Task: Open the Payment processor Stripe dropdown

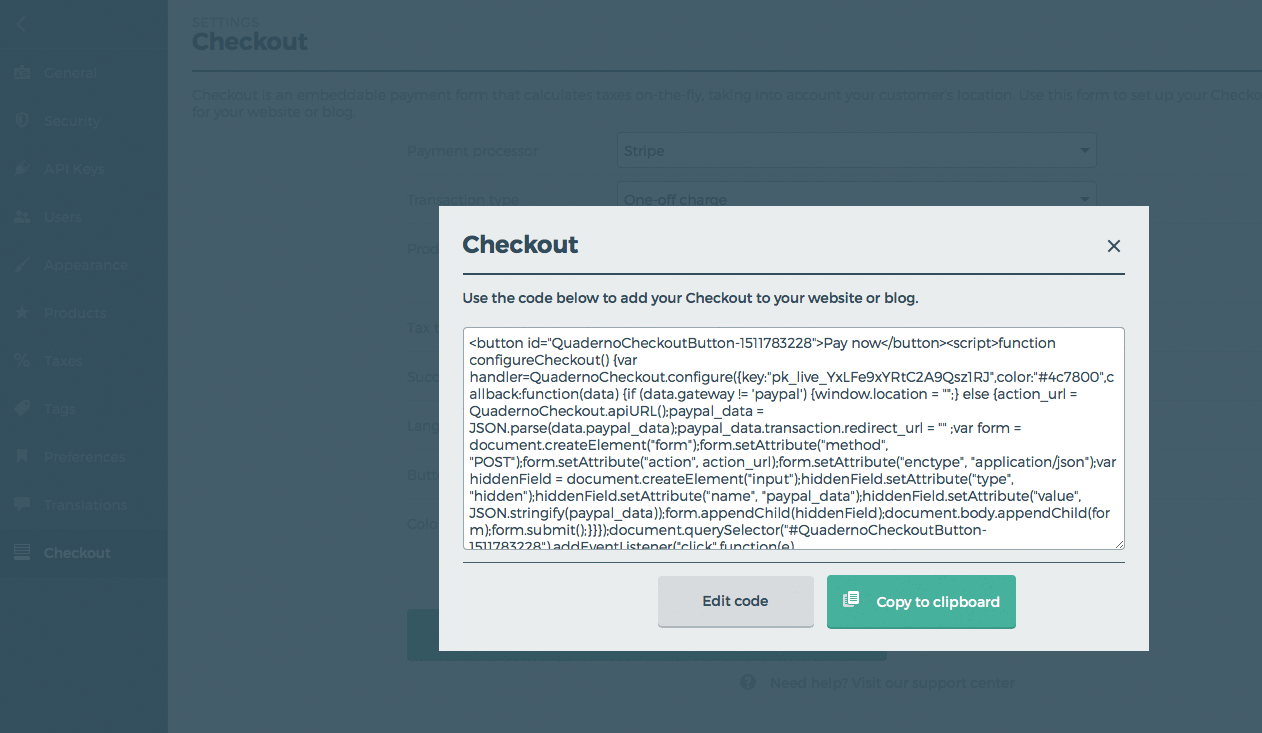Action: pyautogui.click(x=857, y=151)
